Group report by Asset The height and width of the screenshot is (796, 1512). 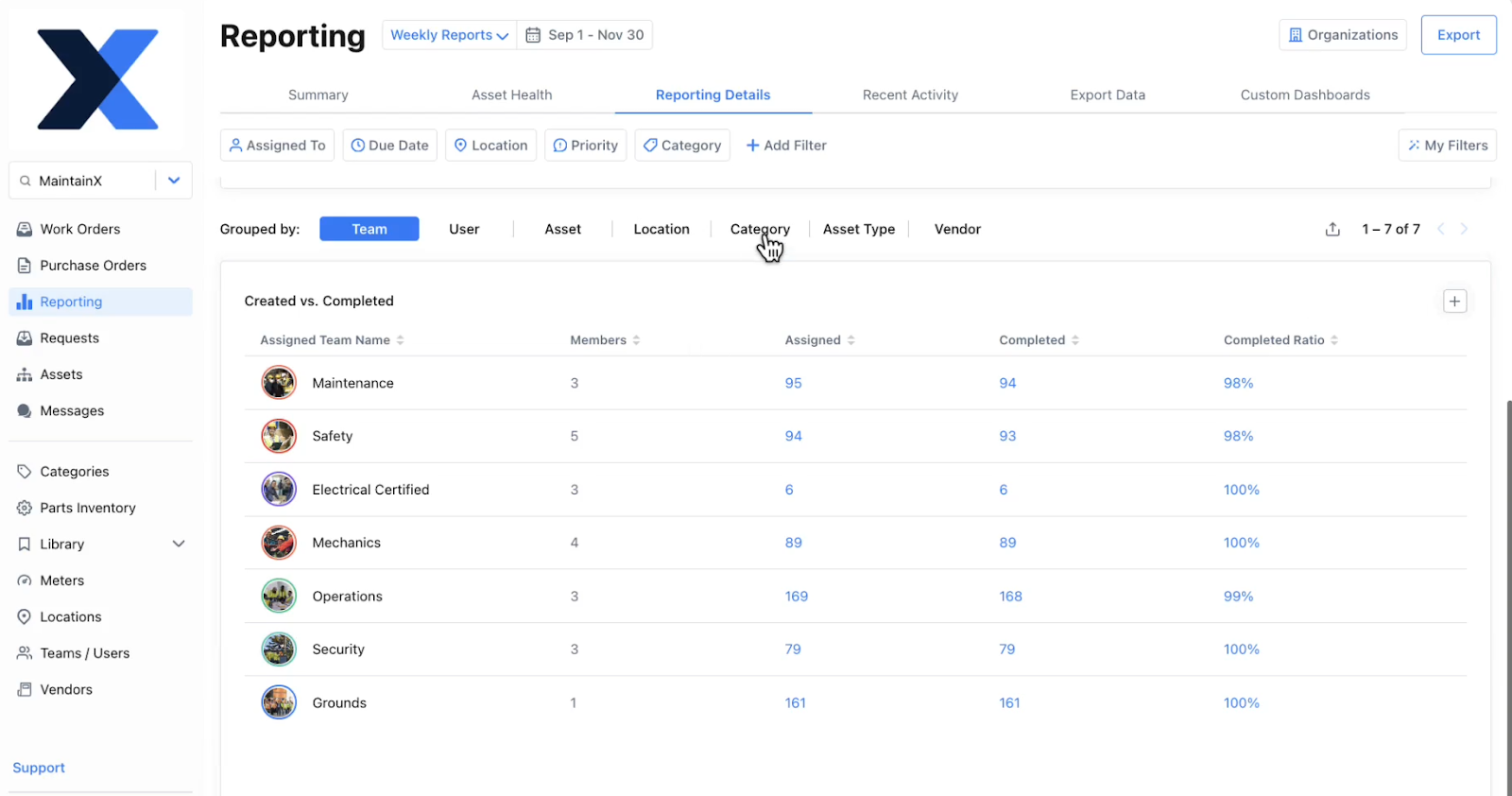point(563,229)
